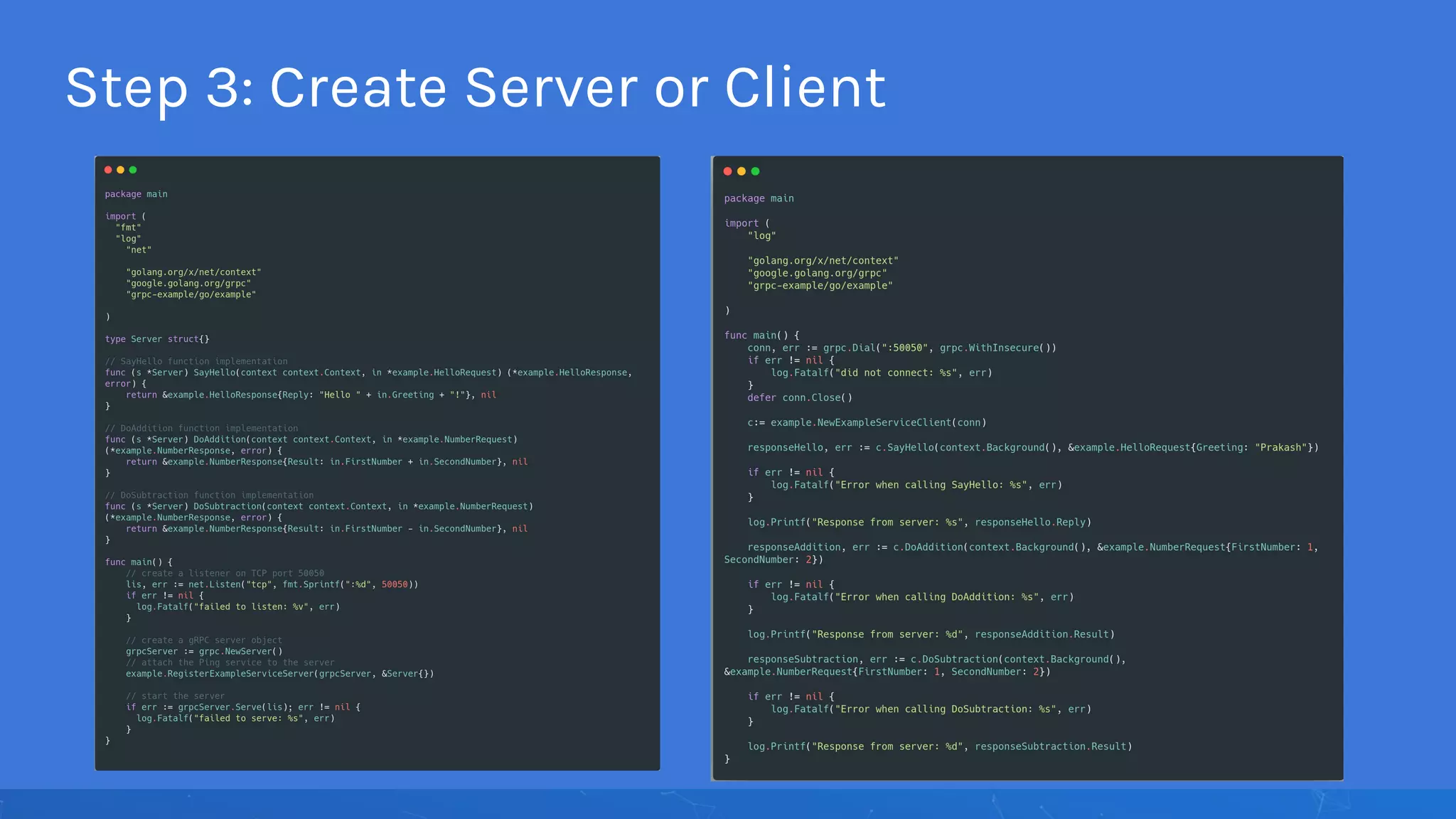Select the 'func (s *Server) DoAddition' signature line
Screen dimensions: 1456x819
click(311, 439)
